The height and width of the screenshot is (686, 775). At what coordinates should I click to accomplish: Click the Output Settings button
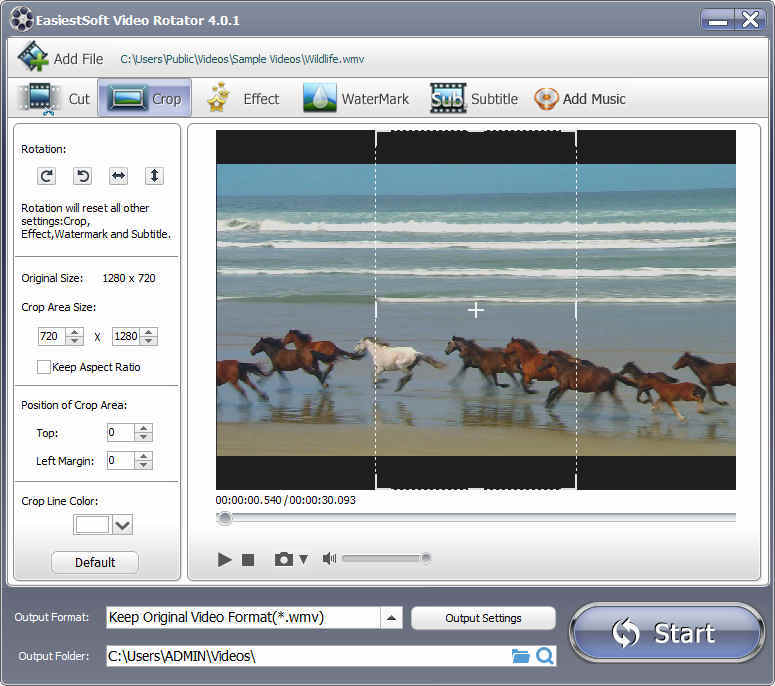pyautogui.click(x=483, y=618)
